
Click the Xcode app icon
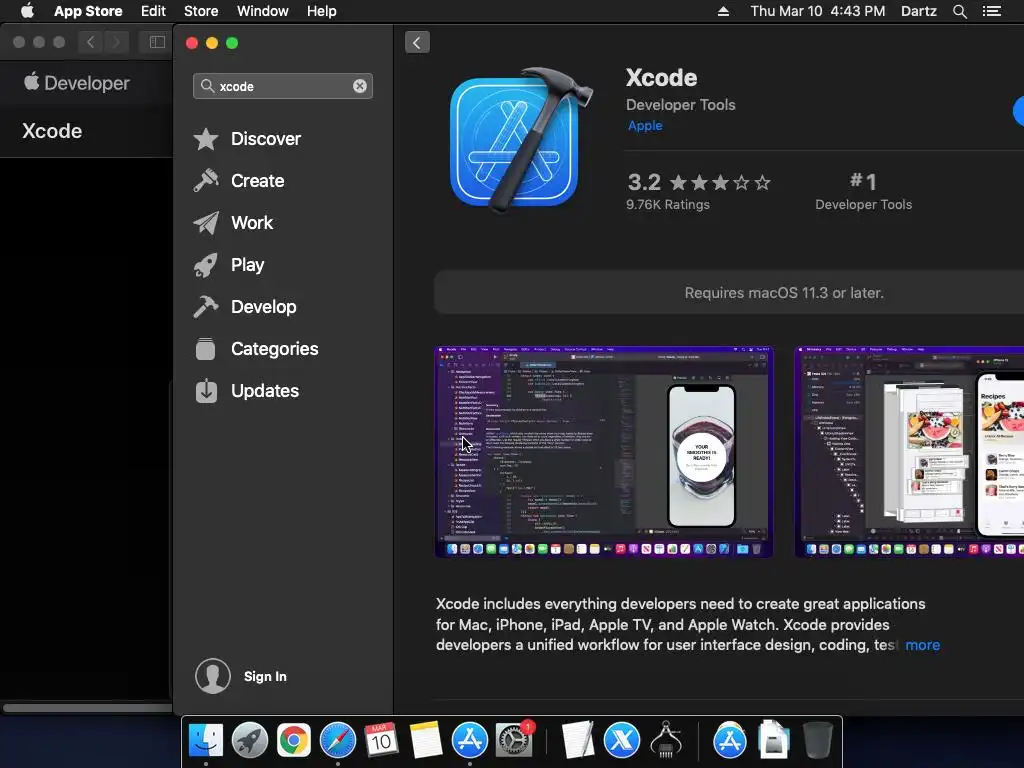tap(520, 140)
